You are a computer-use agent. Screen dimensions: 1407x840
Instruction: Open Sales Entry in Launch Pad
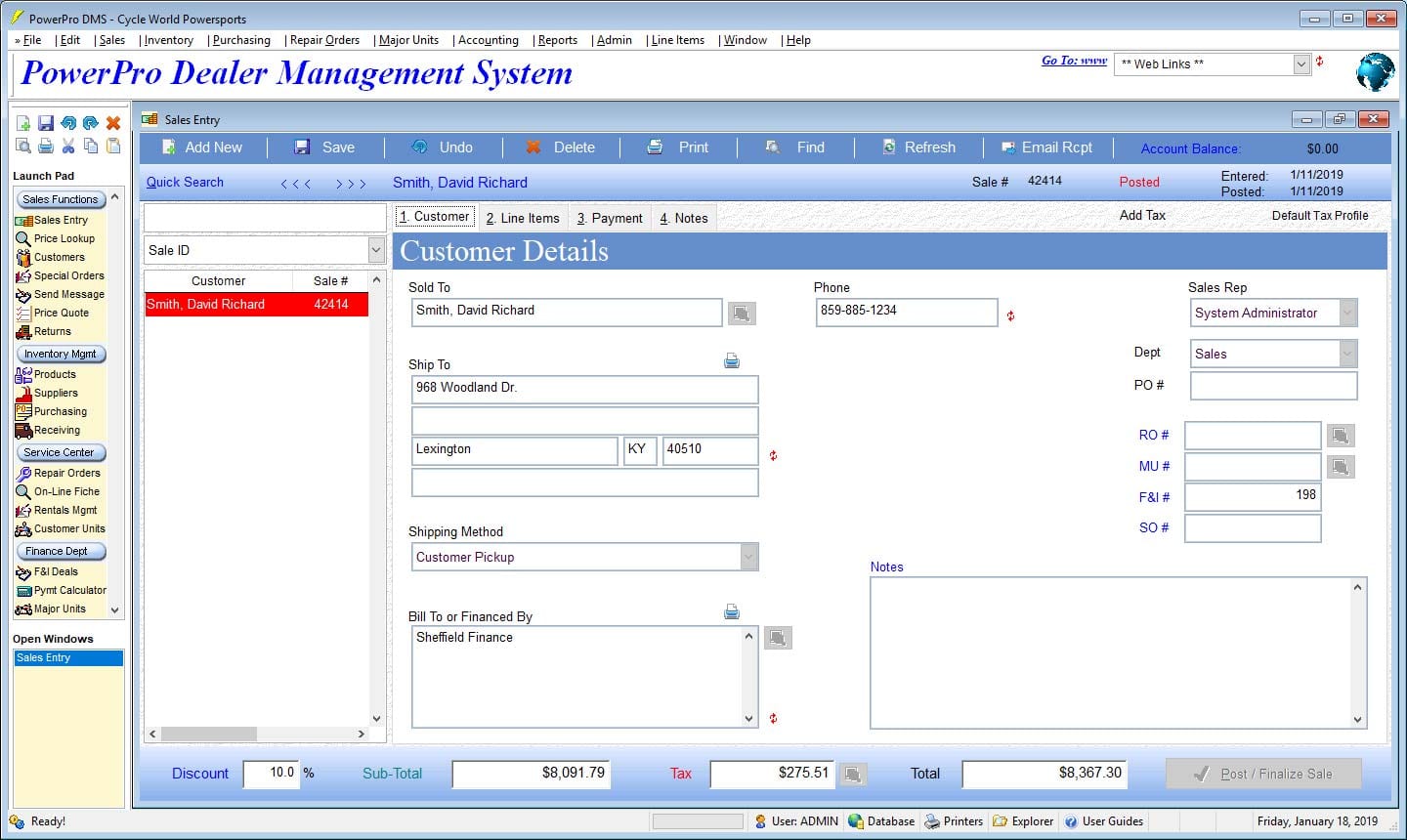click(52, 220)
